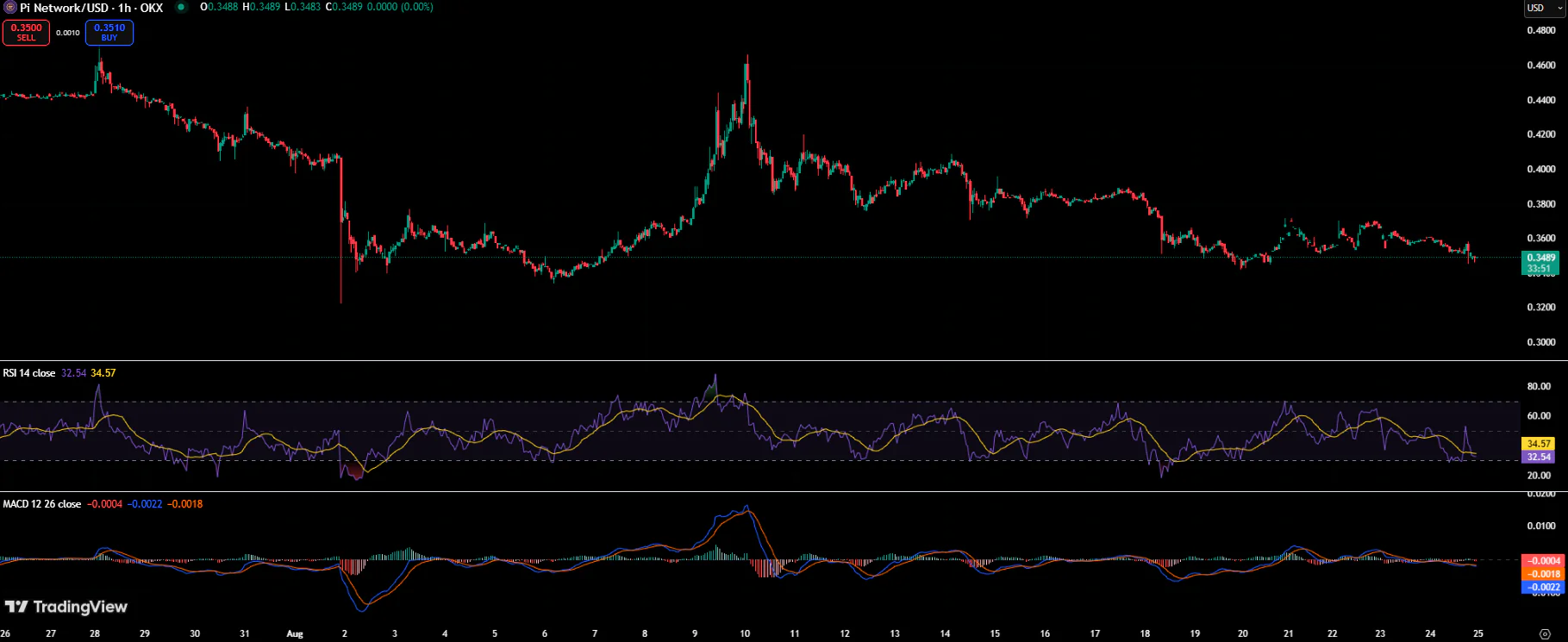The image size is (1568, 642).
Task: Open chart settings hexagon gear icon
Action: pyautogui.click(x=1545, y=634)
